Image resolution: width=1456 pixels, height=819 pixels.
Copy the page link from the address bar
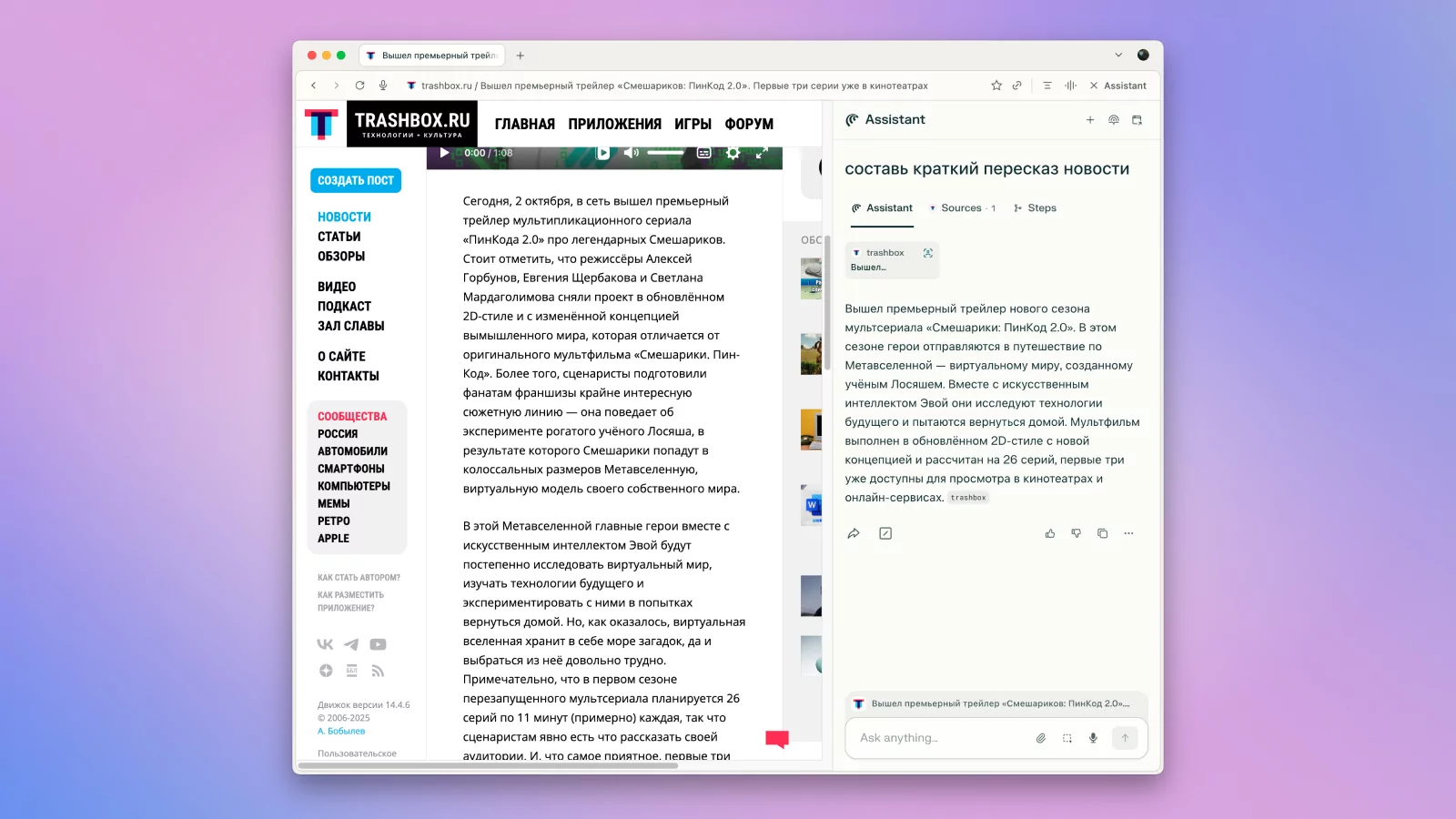click(x=1016, y=86)
